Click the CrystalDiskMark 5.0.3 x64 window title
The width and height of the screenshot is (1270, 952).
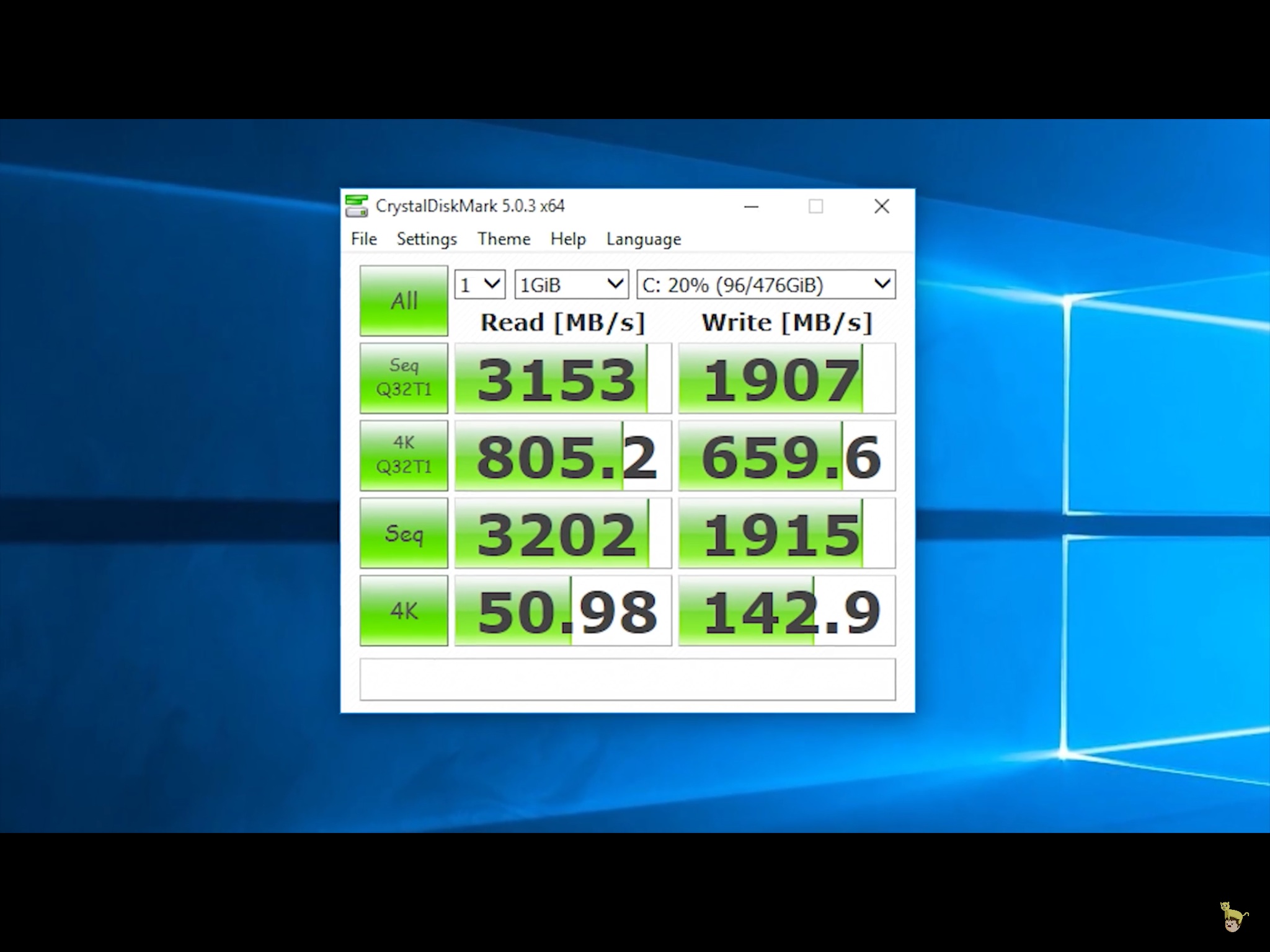pyautogui.click(x=470, y=206)
